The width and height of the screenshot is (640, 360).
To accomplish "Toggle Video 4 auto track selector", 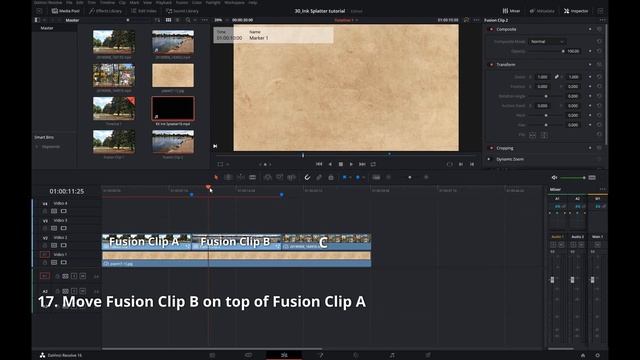I will (x=54, y=211).
